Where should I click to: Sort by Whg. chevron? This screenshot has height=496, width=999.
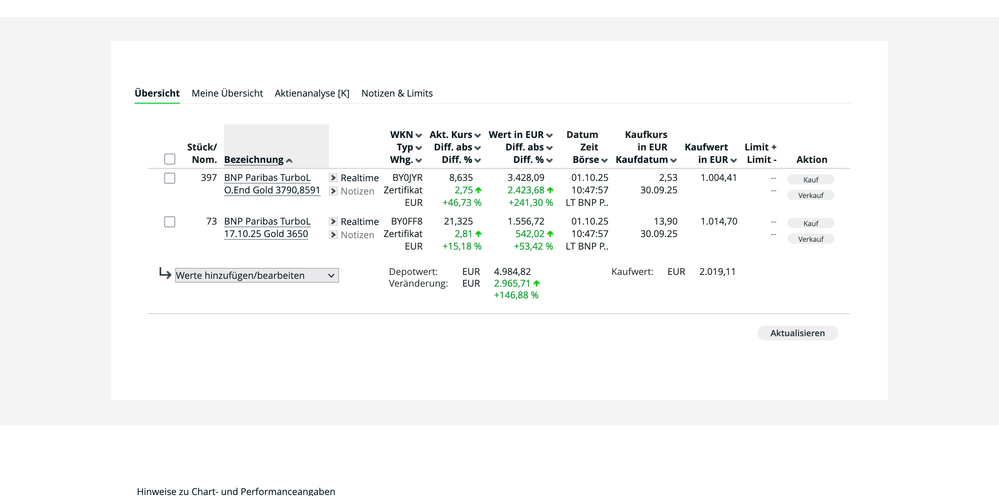[419, 160]
